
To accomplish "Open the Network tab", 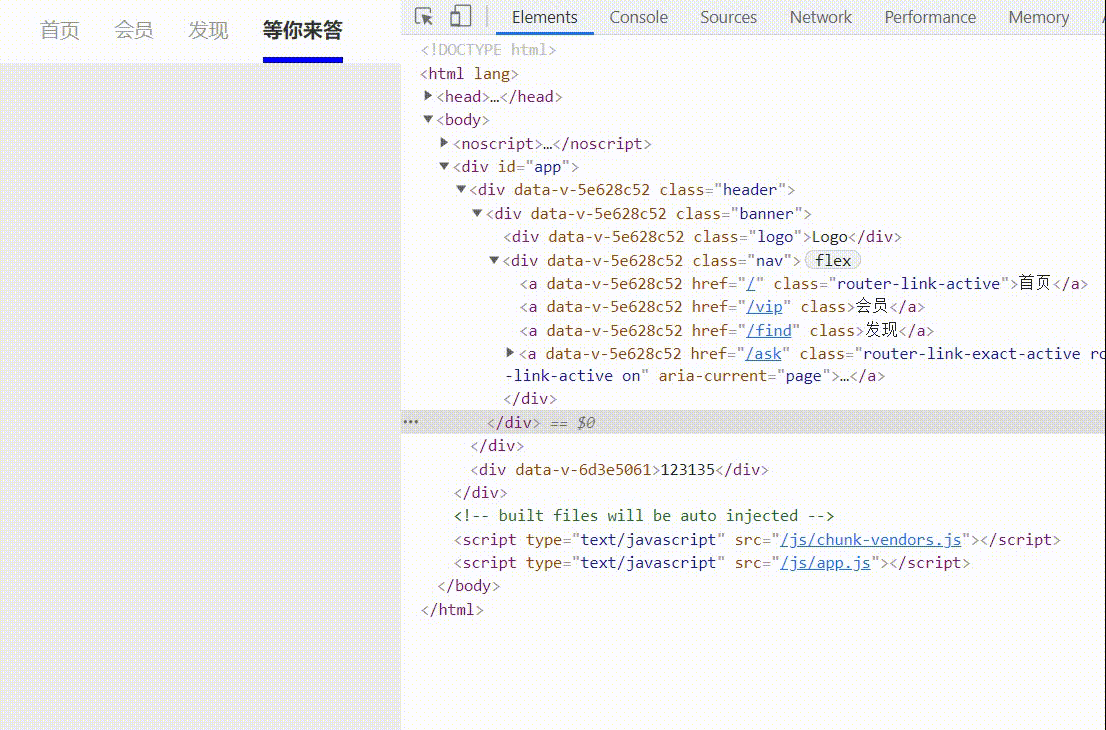I will 820,17.
